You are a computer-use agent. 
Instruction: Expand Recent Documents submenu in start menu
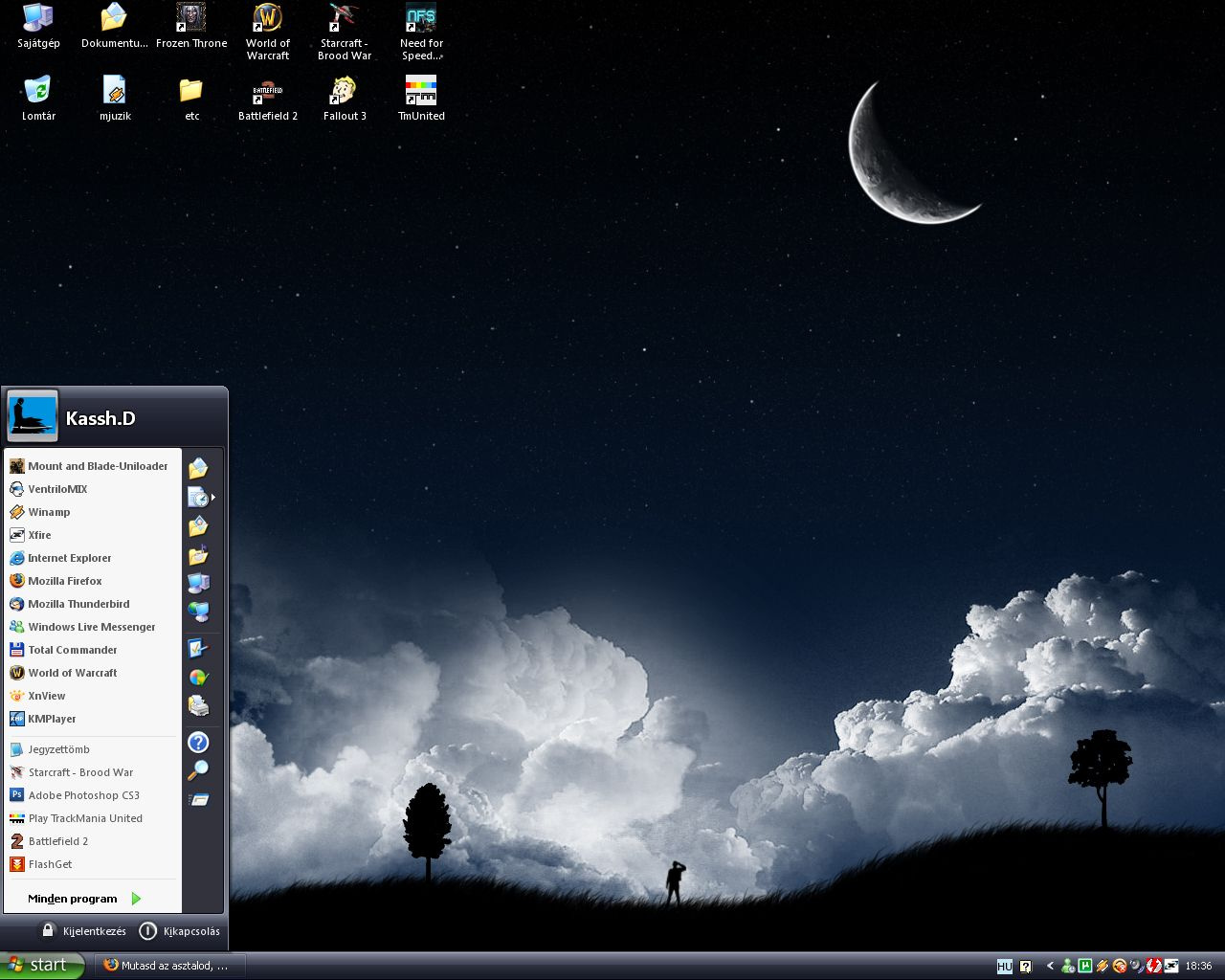201,498
